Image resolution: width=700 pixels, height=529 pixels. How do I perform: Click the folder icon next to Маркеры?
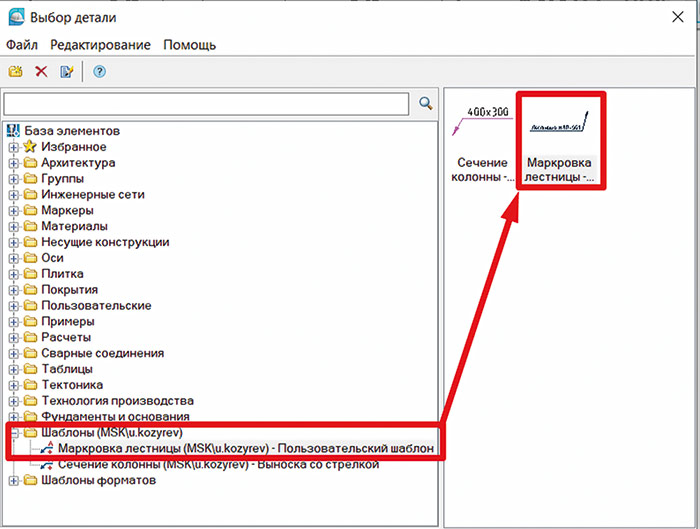[x=30, y=210]
